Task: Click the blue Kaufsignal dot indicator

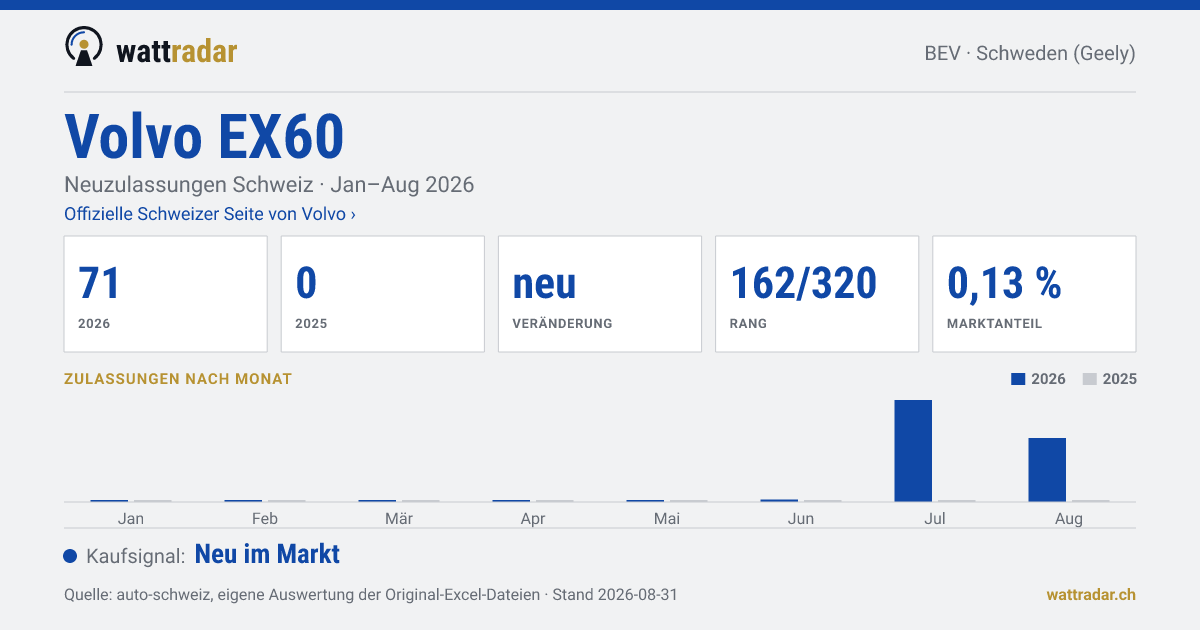Action: [x=70, y=556]
